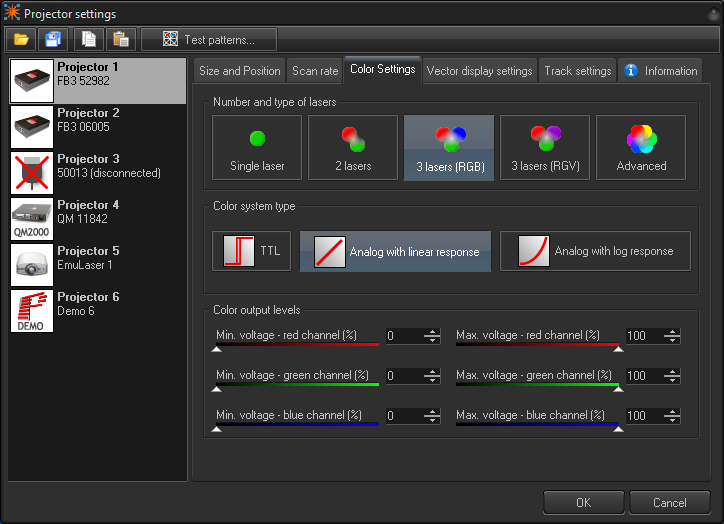Select Projector 1 FB3 52982
This screenshot has height=524, width=724.
click(98, 81)
